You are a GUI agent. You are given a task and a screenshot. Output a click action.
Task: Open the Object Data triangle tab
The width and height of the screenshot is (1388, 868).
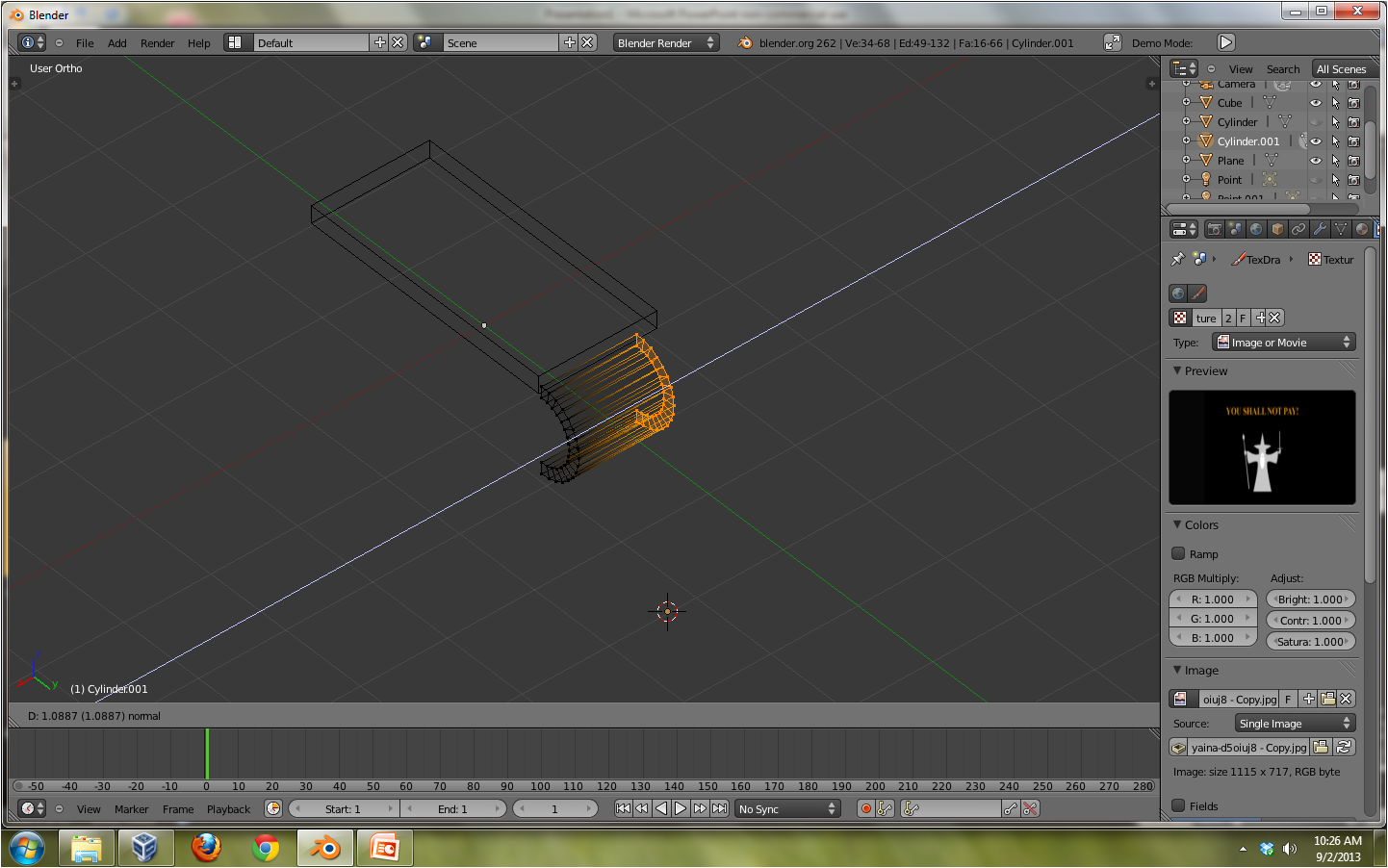click(x=1341, y=229)
